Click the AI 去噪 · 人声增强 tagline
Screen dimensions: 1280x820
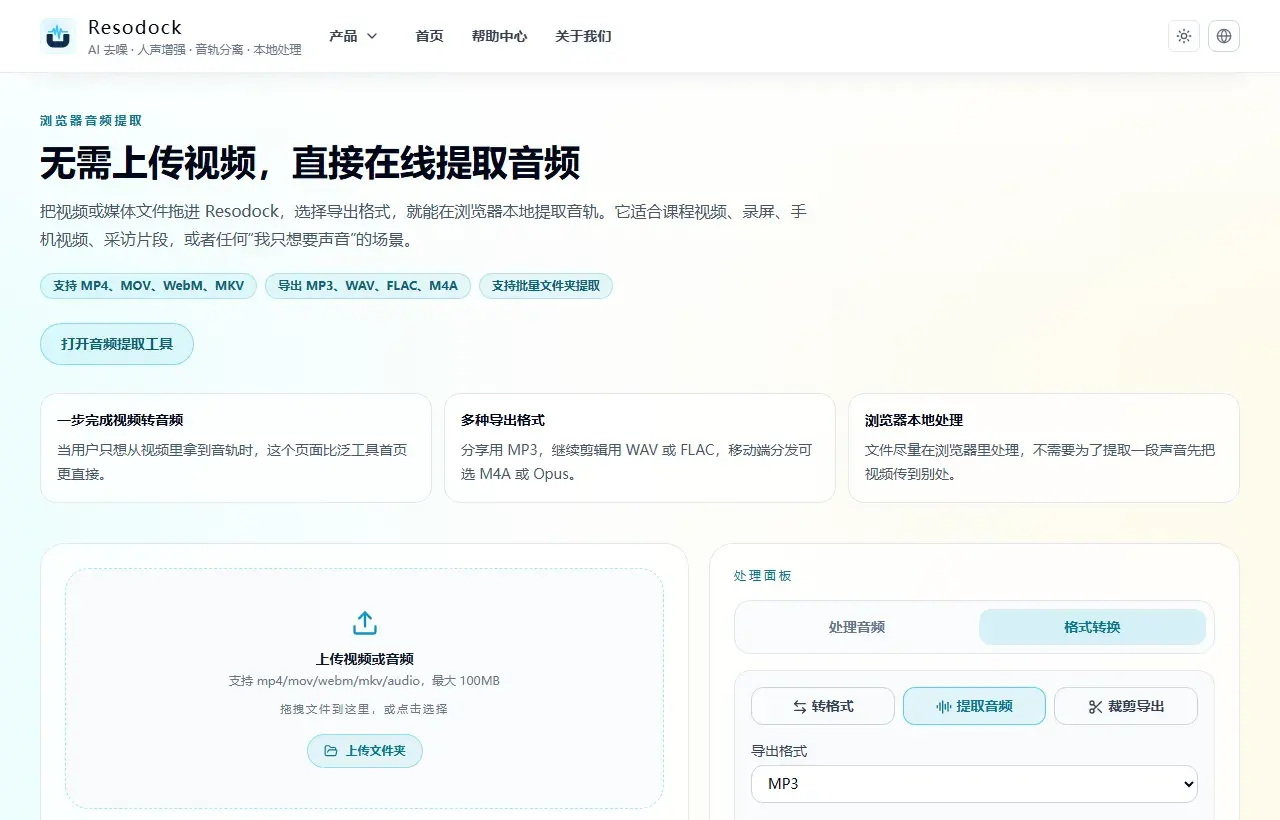point(195,50)
